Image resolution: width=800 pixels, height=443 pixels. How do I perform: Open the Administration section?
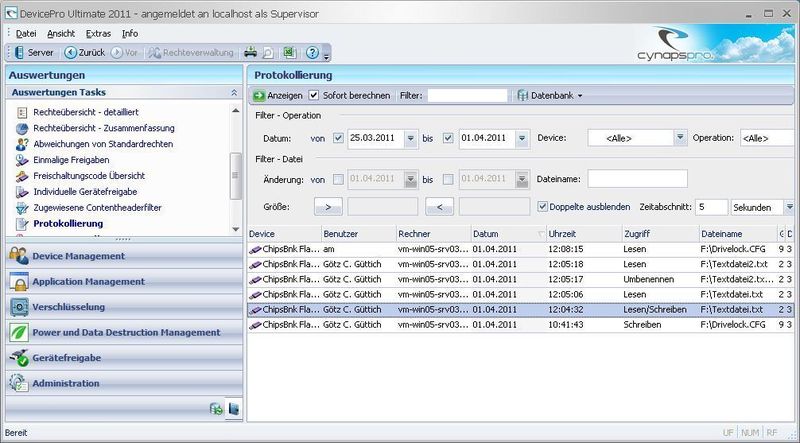124,383
